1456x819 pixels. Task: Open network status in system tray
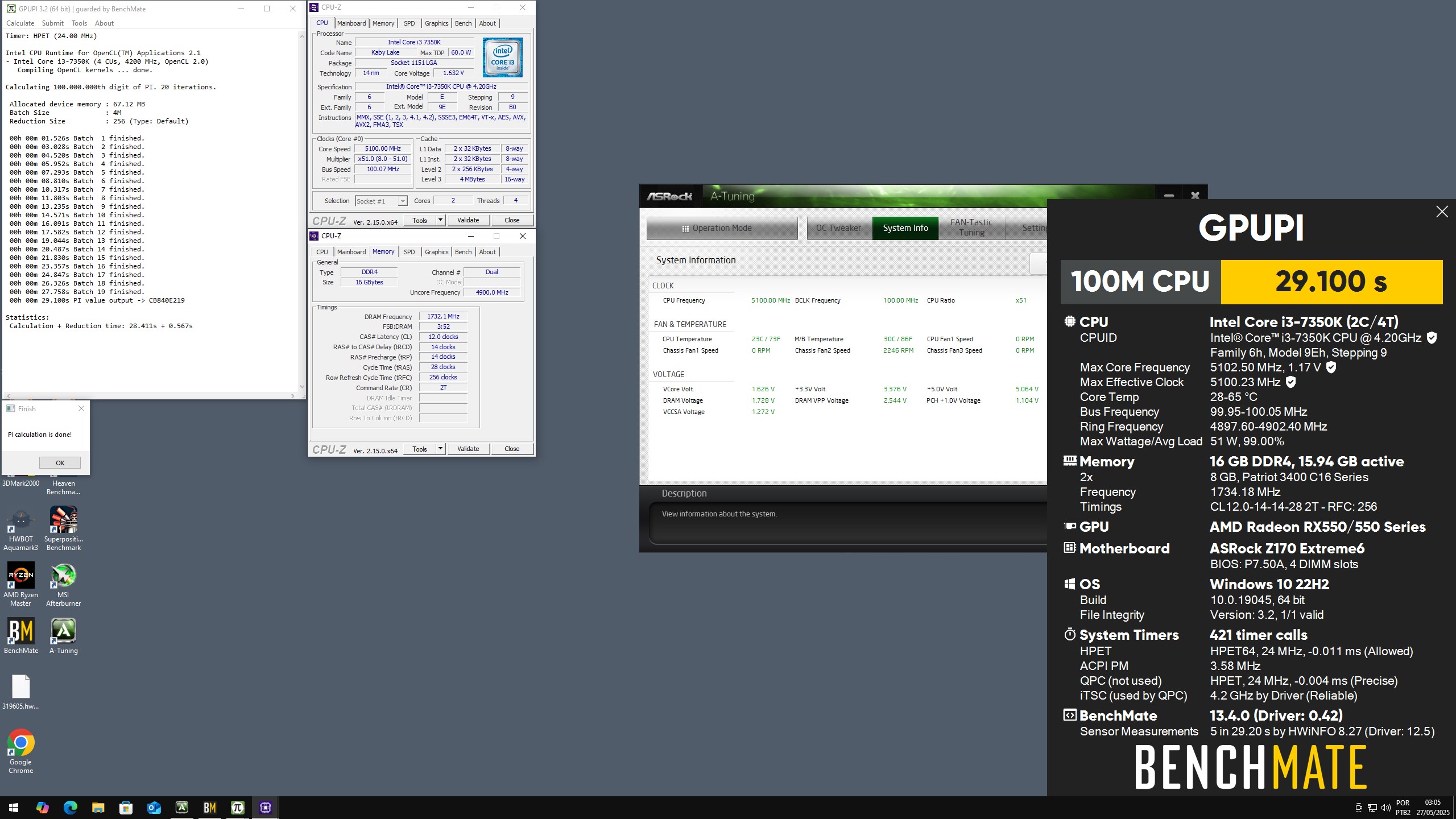1372,808
